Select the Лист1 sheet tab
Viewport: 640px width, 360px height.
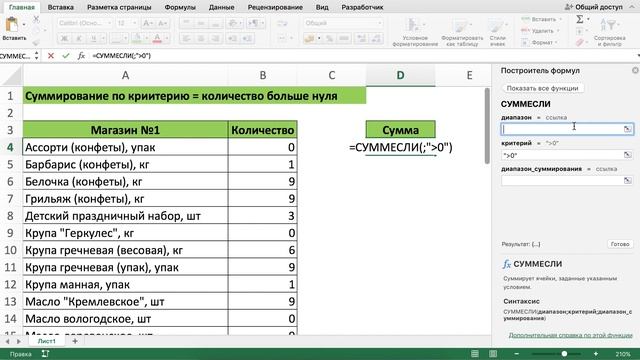tap(47, 341)
